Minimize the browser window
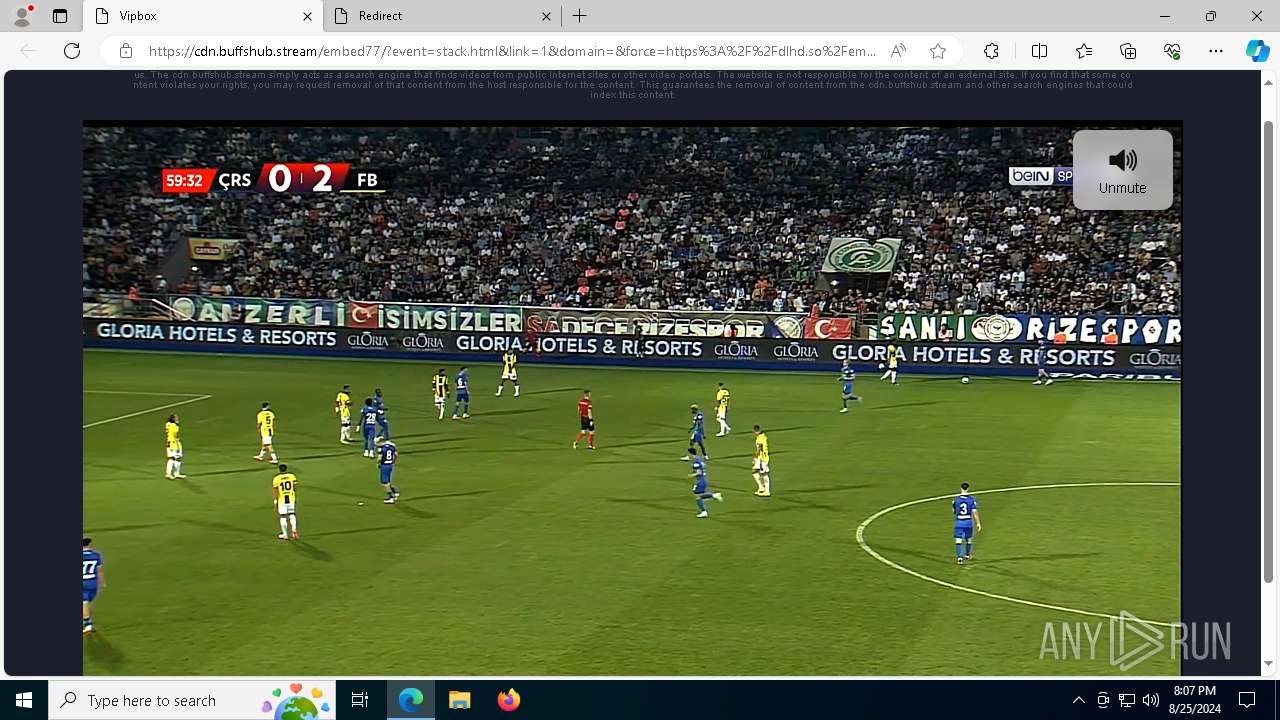 [1165, 16]
